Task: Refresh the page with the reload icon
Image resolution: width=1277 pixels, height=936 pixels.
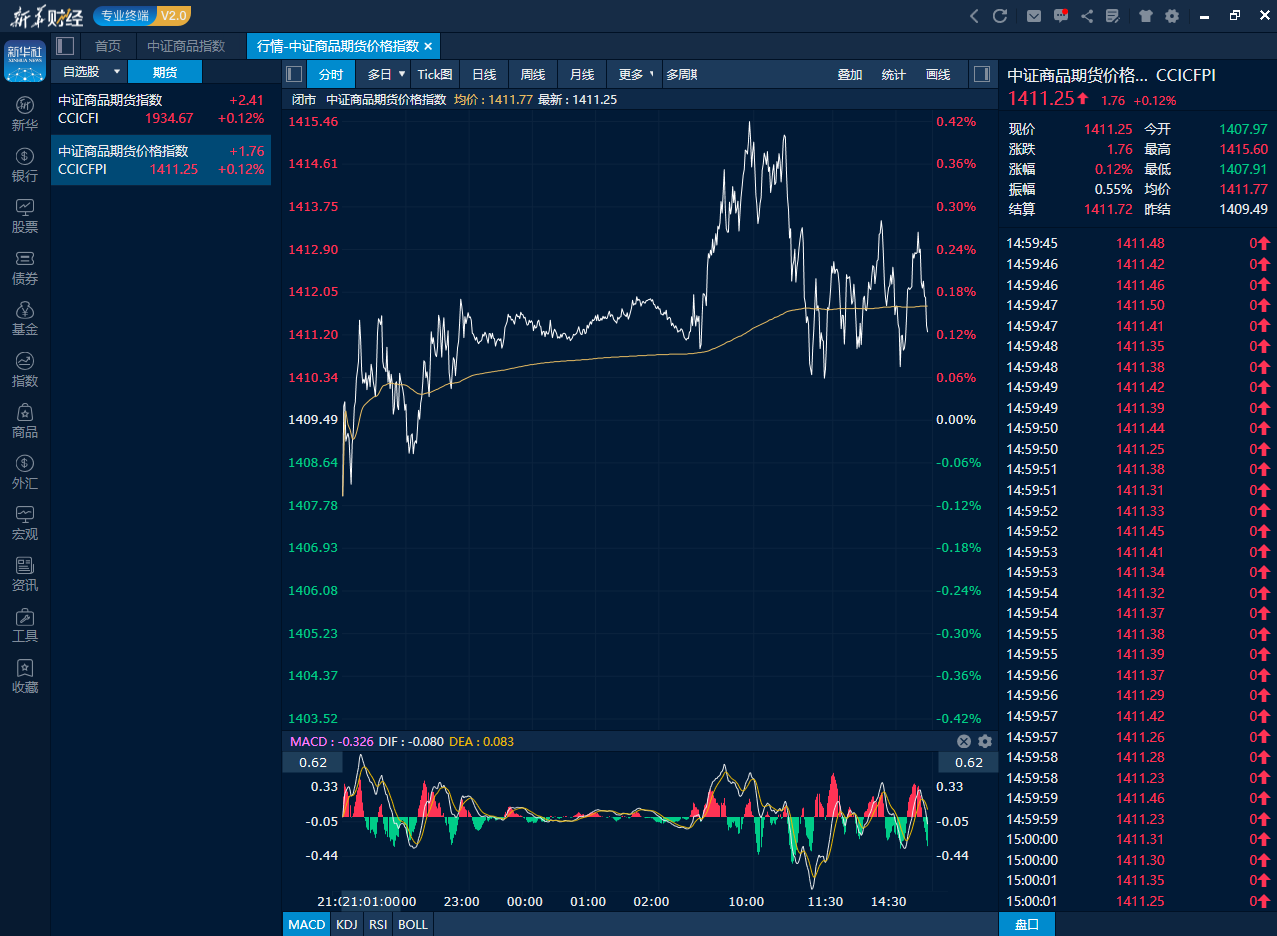Action: (x=1000, y=16)
